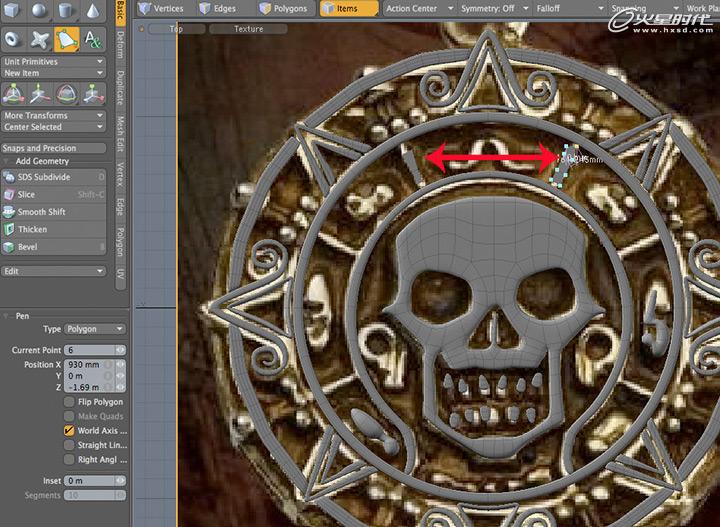Switch to the UV vertical tab

point(120,274)
